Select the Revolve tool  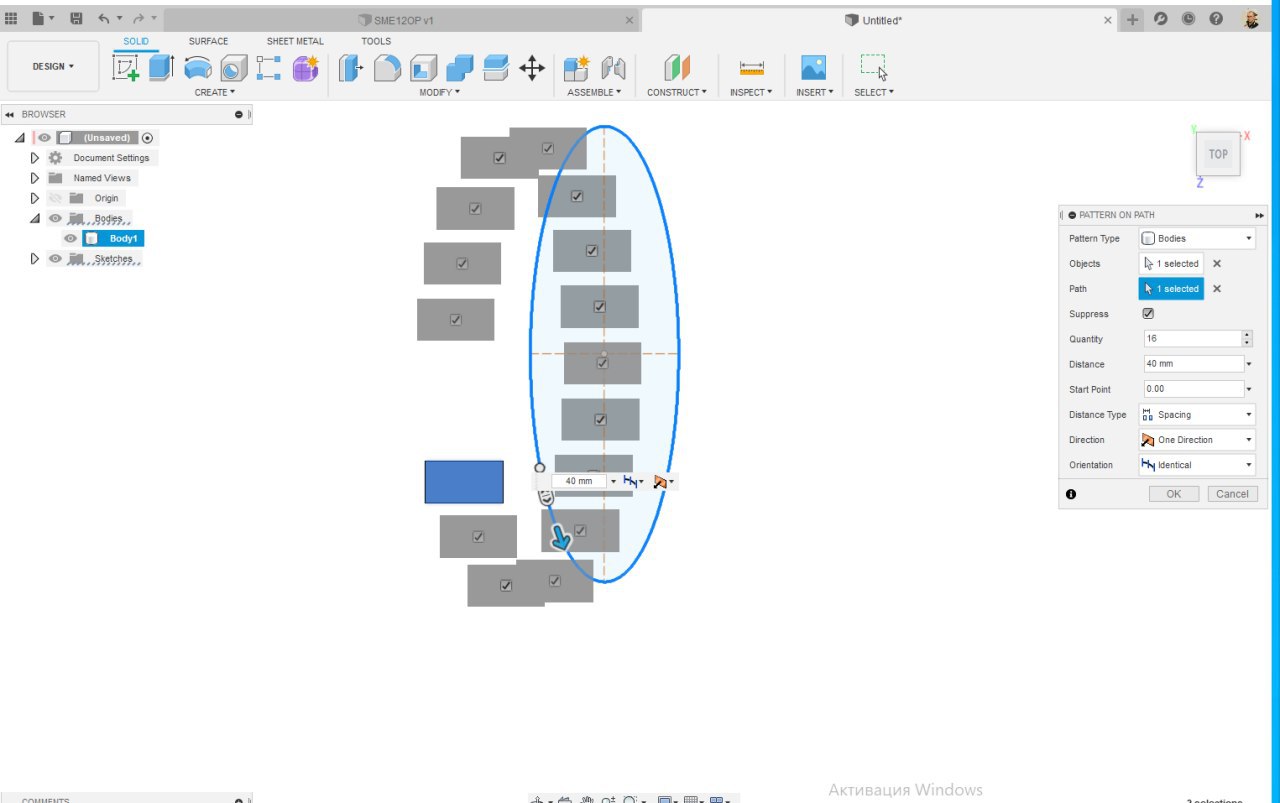pos(198,68)
